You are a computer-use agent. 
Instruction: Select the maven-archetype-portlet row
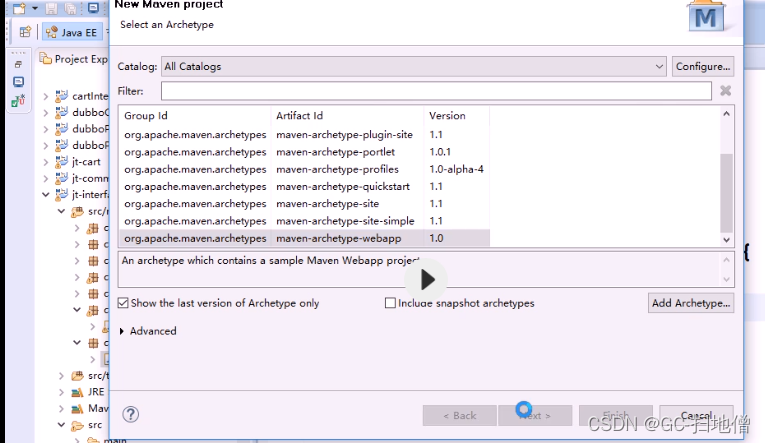coord(304,152)
